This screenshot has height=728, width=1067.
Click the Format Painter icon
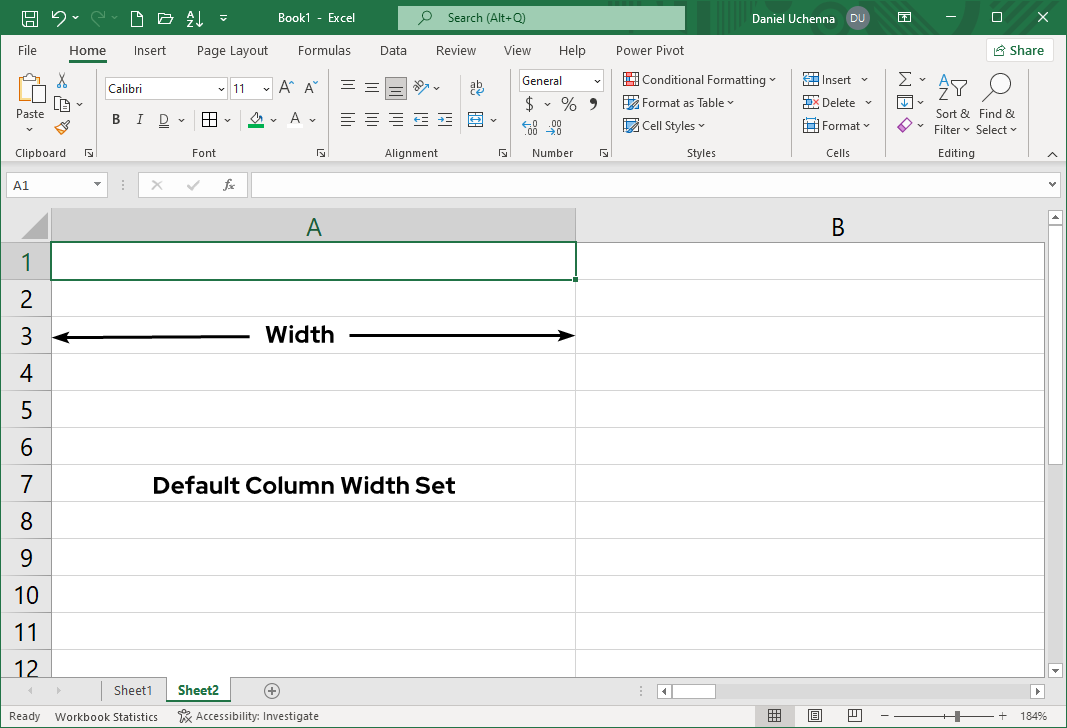click(x=61, y=127)
